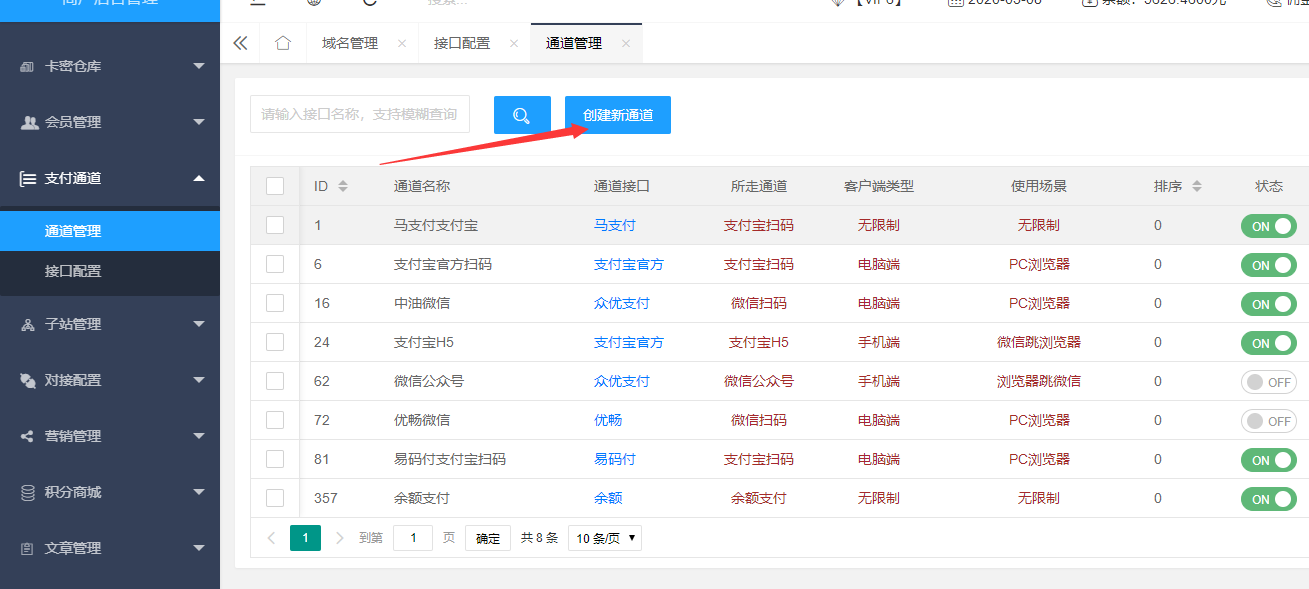1309x589 pixels.
Task: Turn off status switch for 中油微信
Action: tap(1268, 304)
